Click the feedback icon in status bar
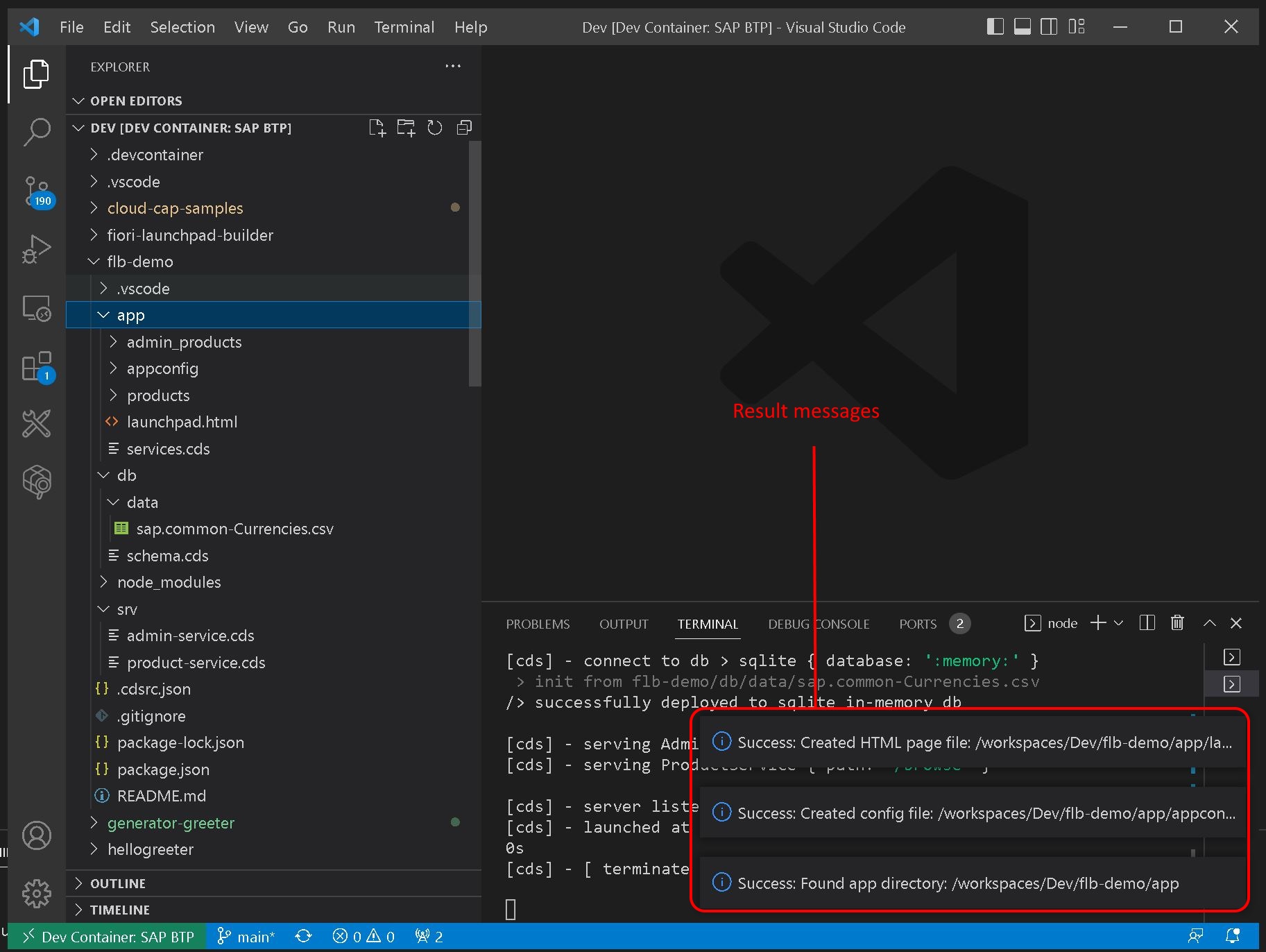 tap(1196, 937)
